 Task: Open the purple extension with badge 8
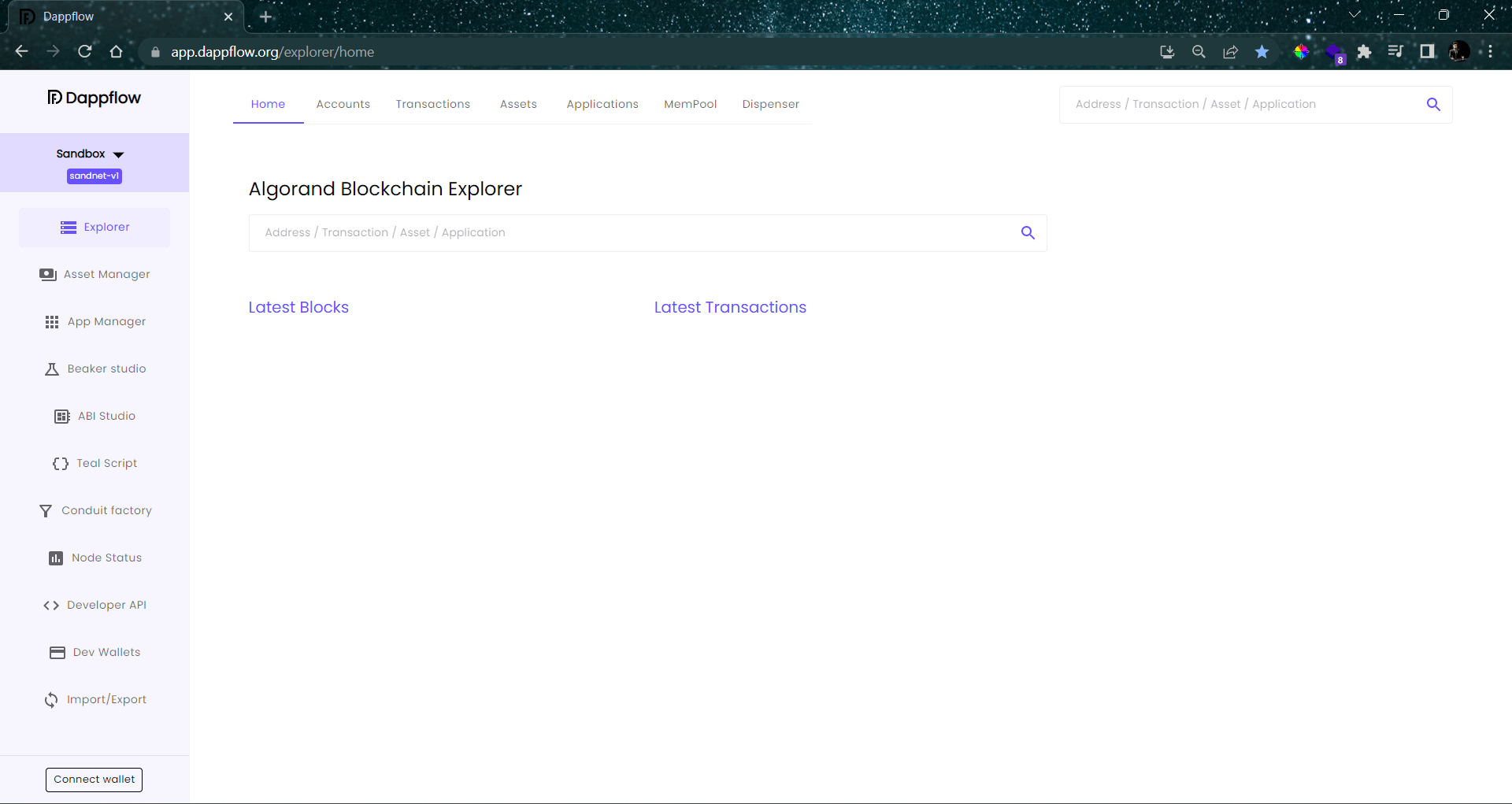[1334, 54]
